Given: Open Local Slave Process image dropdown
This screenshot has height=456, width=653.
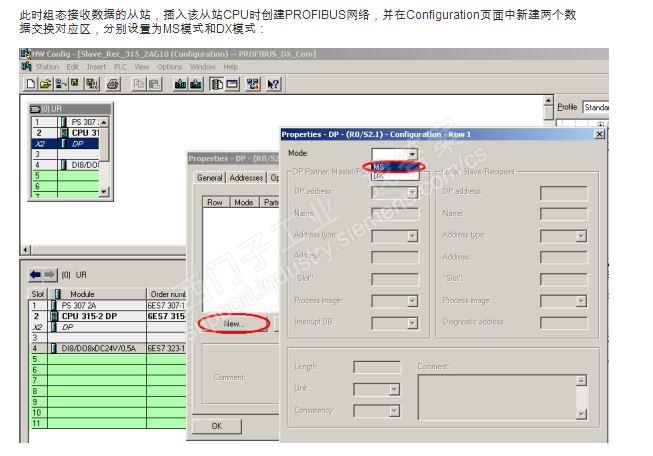Looking at the screenshot, I should point(581,301).
